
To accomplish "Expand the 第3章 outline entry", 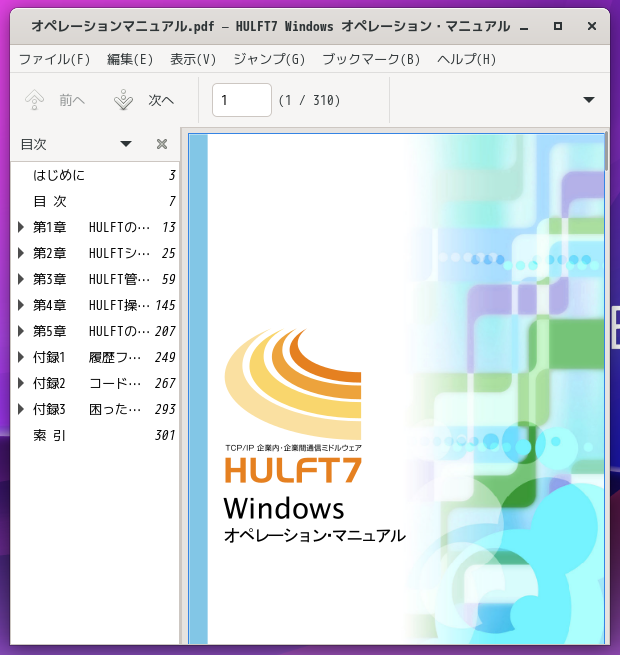I will coord(20,279).
